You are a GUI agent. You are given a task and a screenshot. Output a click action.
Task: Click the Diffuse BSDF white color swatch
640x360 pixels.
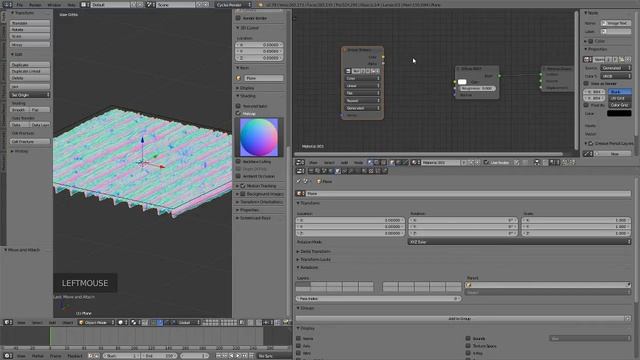[x=462, y=82]
